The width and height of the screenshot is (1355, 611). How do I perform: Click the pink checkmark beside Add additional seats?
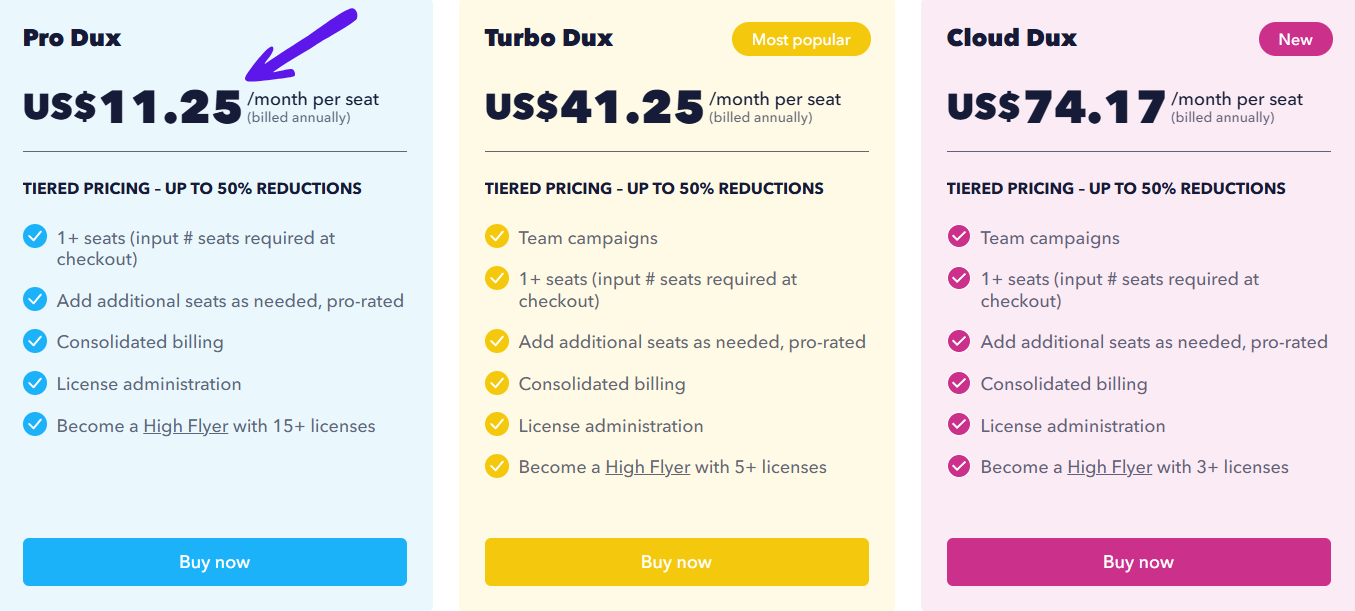[x=958, y=342]
